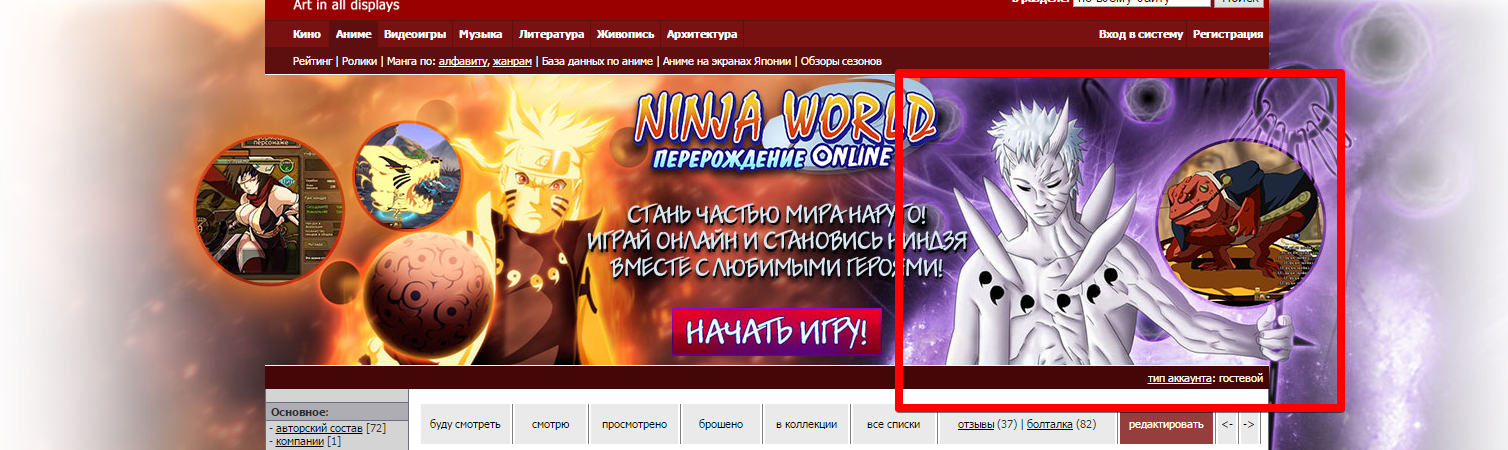Screen dimensions: 1508x450
Task: Open the Рейтинг submenu link
Action: point(313,61)
